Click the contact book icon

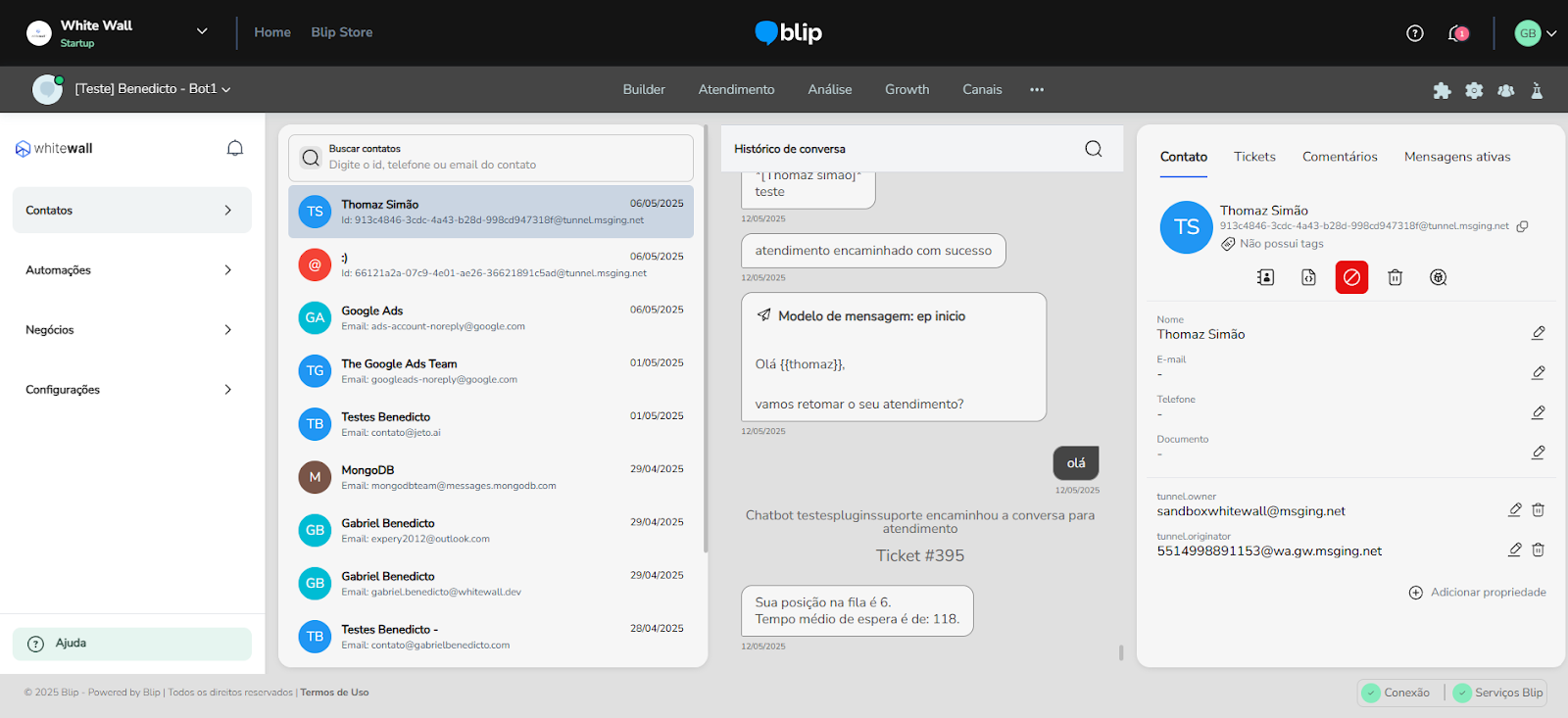[1265, 277]
